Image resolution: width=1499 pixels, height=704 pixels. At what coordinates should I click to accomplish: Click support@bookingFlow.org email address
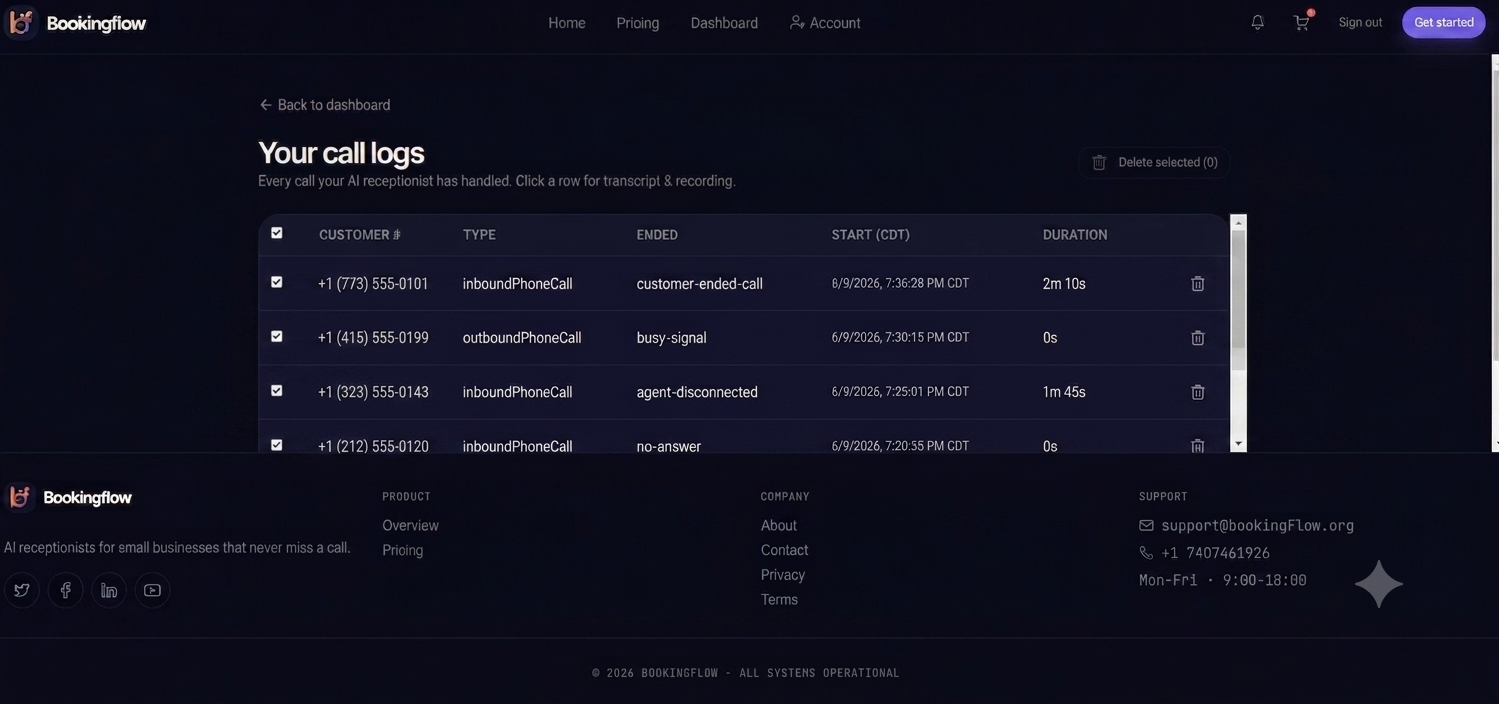coord(1258,526)
